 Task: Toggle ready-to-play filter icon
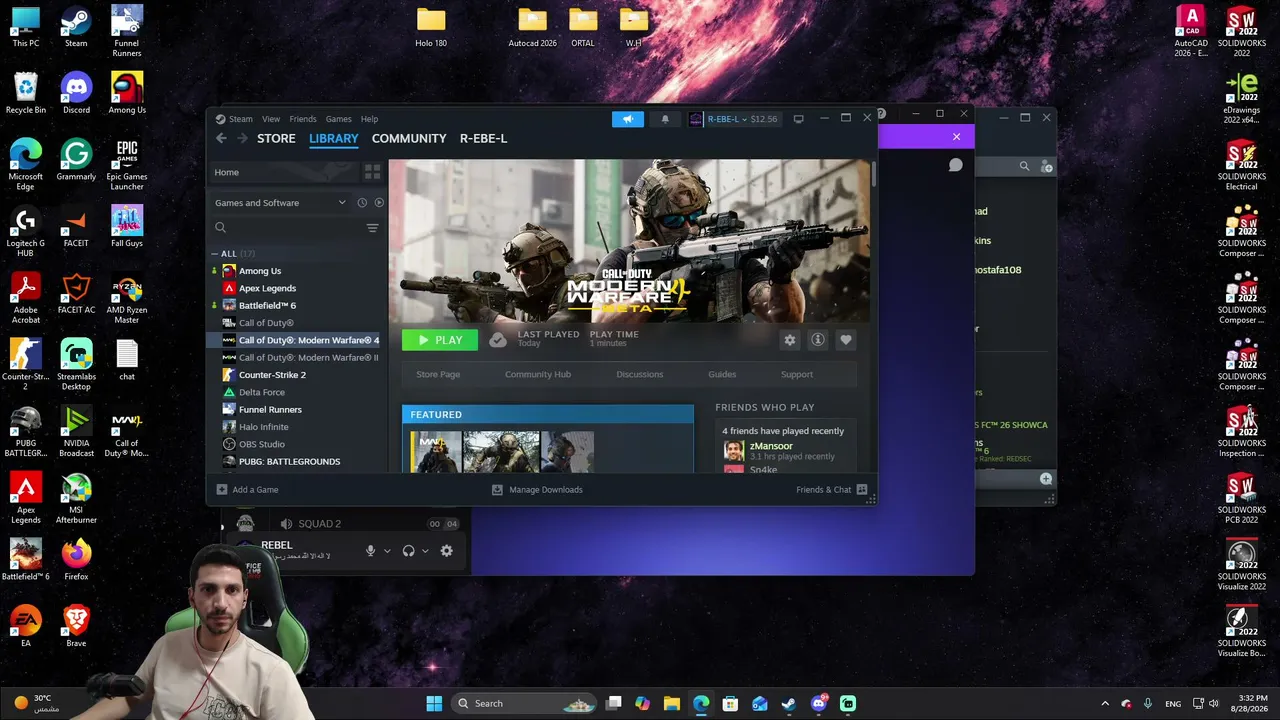pos(379,203)
